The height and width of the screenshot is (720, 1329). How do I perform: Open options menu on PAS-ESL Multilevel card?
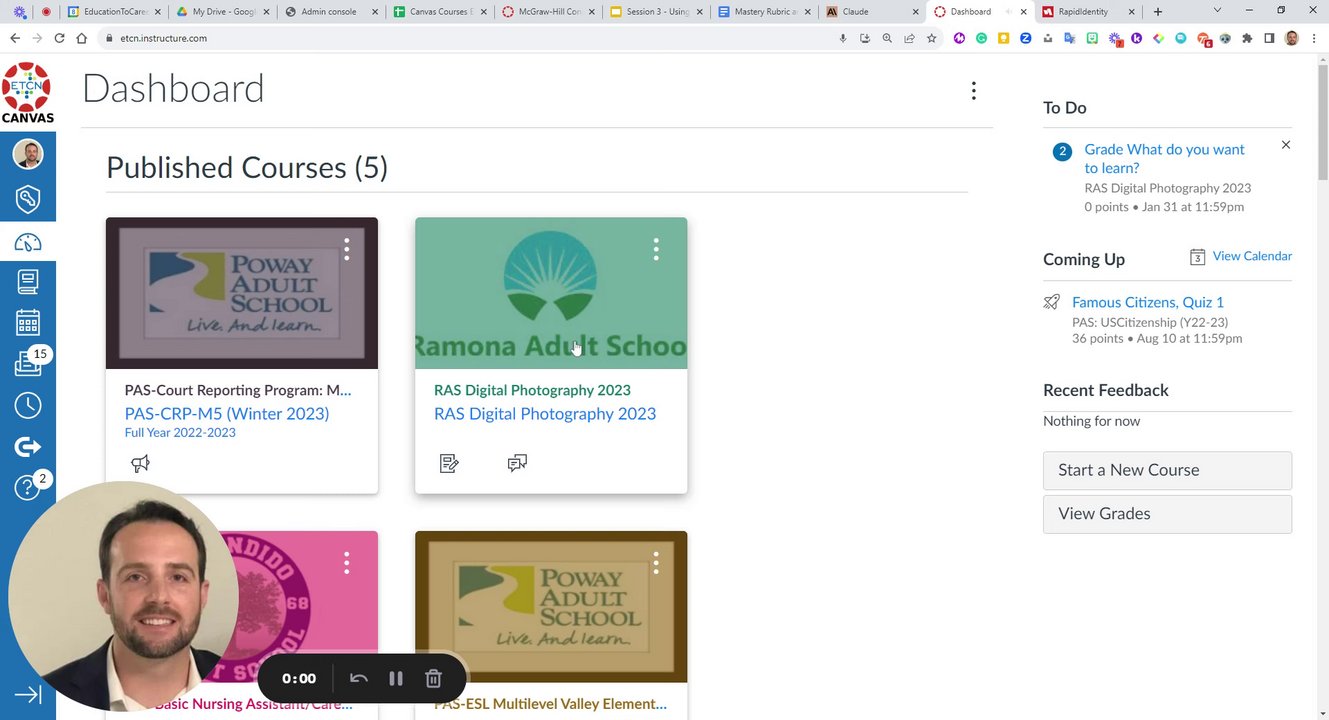tap(656, 563)
